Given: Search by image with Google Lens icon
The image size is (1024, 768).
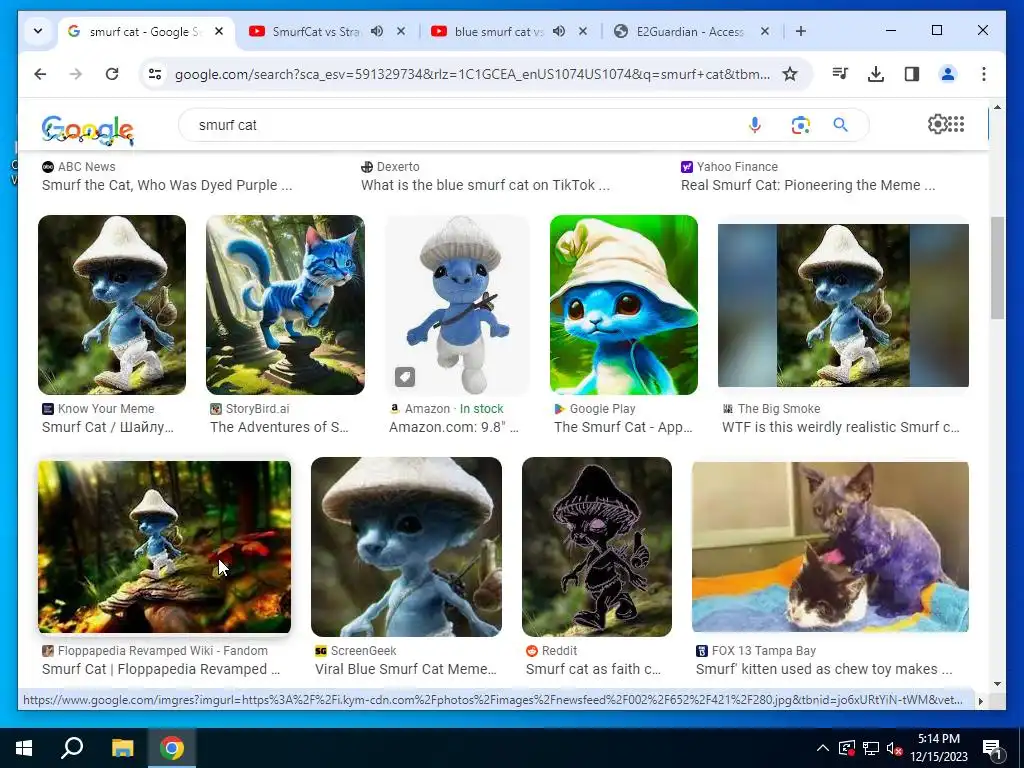Looking at the screenshot, I should point(801,125).
